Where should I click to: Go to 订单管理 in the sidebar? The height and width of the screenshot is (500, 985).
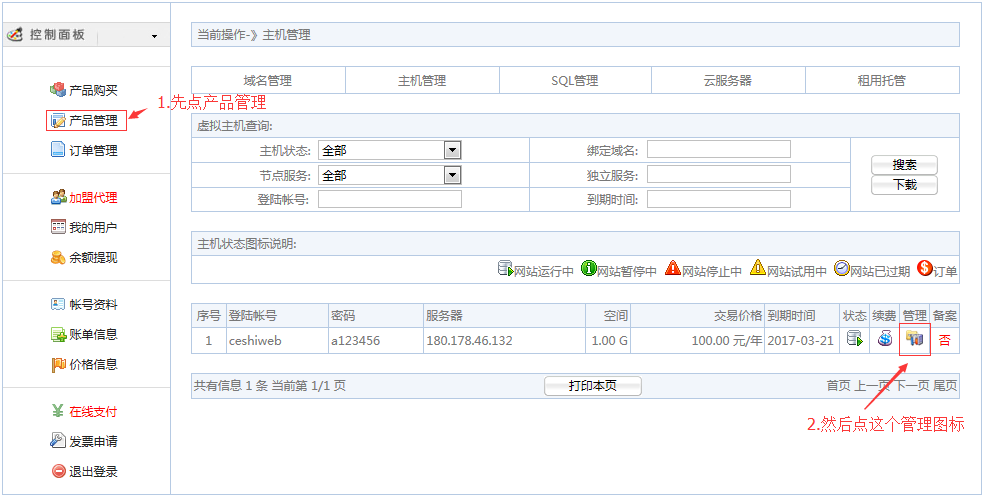coord(92,151)
